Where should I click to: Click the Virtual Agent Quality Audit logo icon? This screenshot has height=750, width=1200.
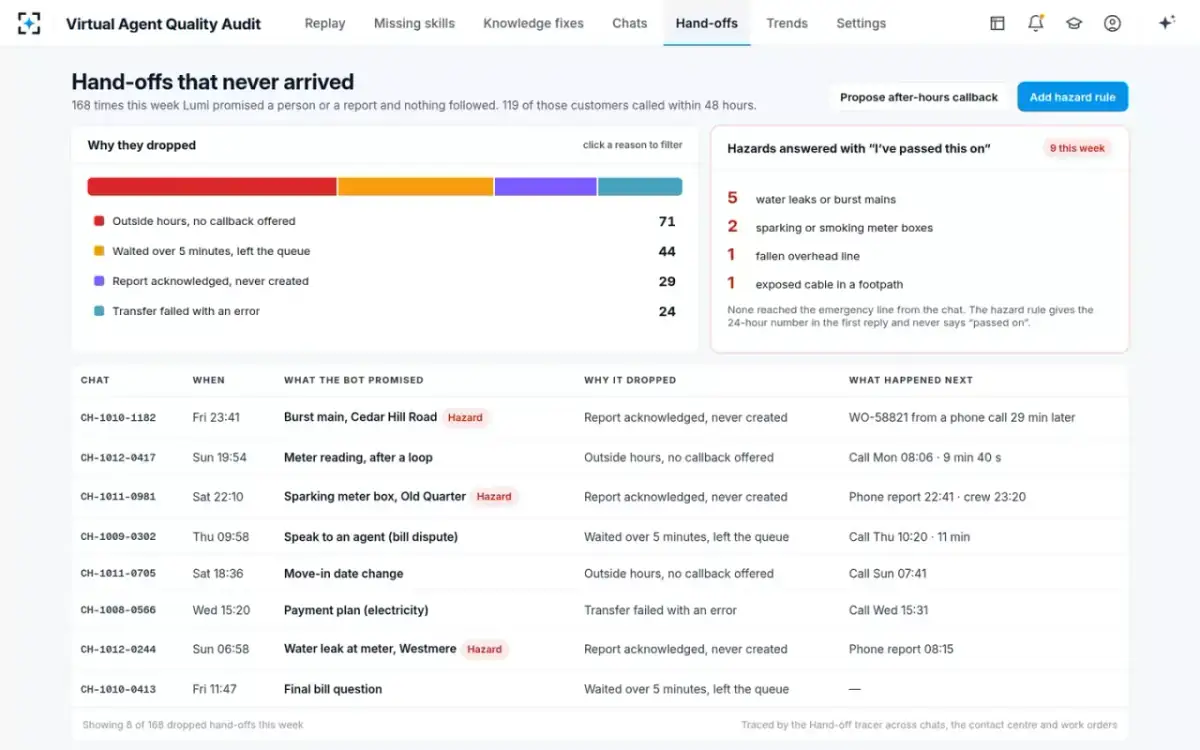click(29, 23)
